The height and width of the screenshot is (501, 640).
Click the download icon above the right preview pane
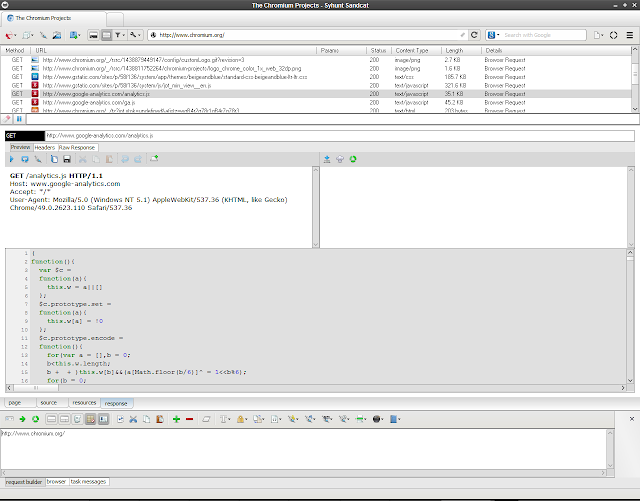point(327,159)
